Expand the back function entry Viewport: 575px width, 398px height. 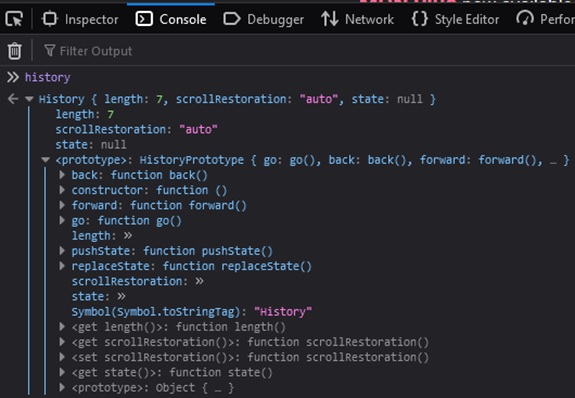click(62, 175)
